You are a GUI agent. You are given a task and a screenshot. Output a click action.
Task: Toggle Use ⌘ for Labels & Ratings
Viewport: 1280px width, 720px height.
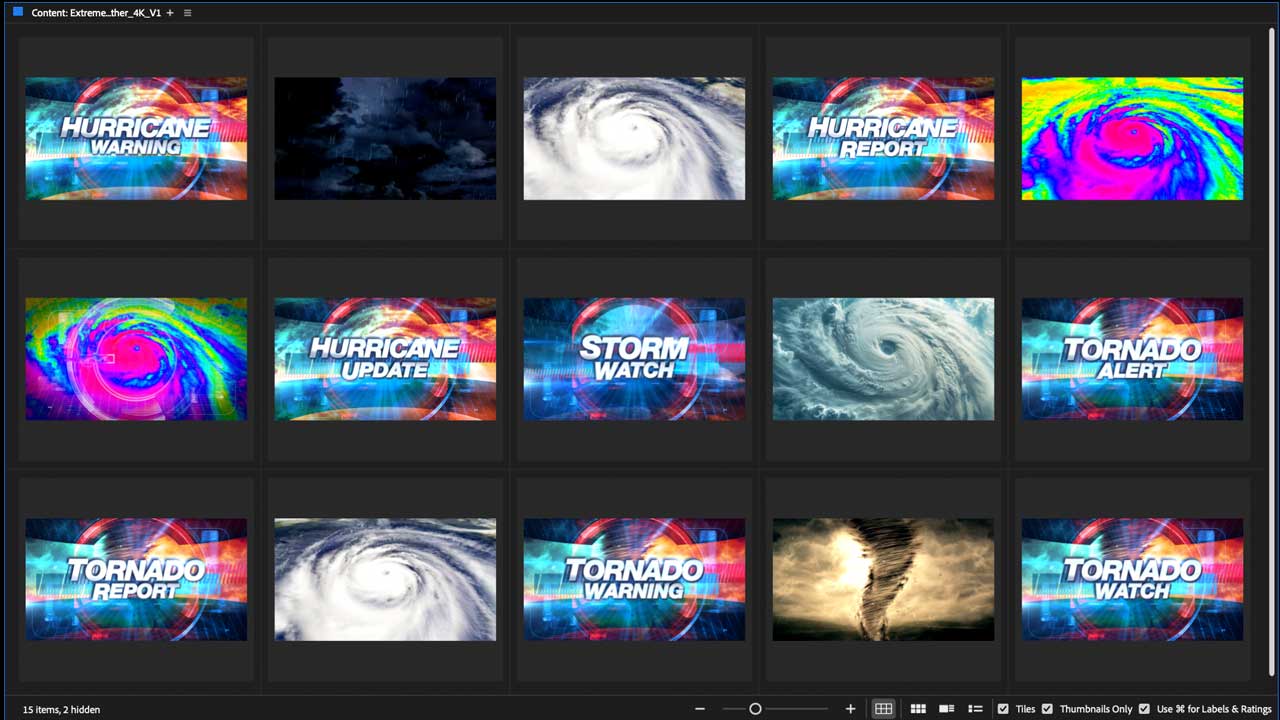point(1144,709)
